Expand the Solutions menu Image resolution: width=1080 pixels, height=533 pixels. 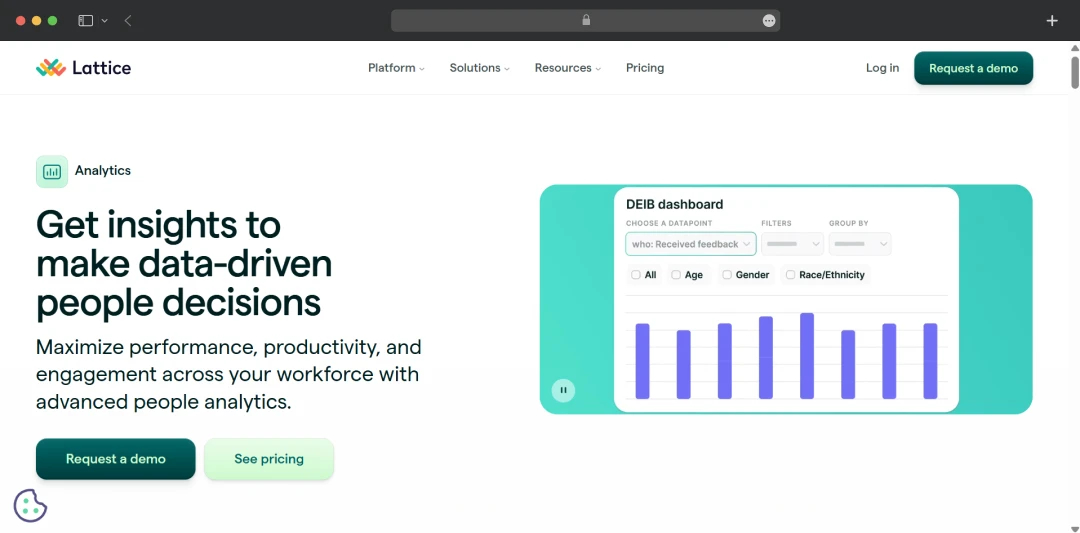(479, 67)
